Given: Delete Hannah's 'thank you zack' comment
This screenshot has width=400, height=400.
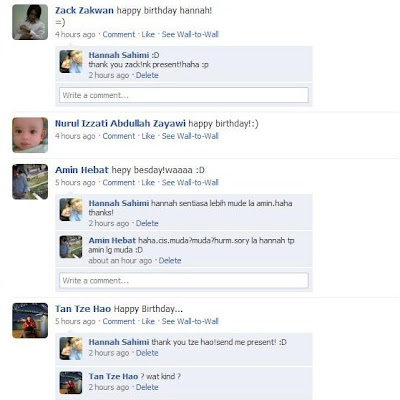Looking at the screenshot, I should coord(147,75).
